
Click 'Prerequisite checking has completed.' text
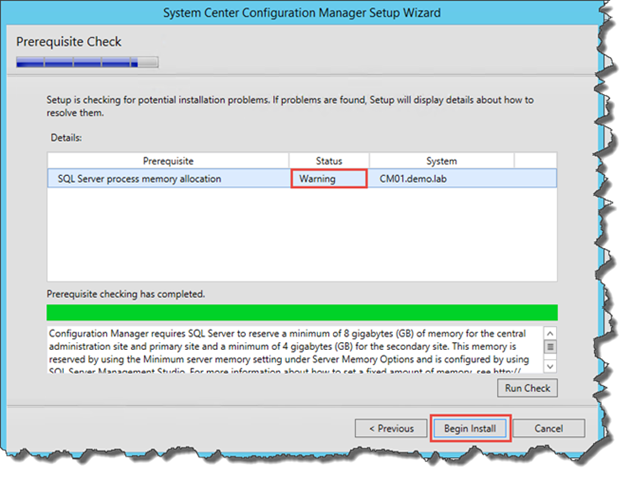pos(126,294)
